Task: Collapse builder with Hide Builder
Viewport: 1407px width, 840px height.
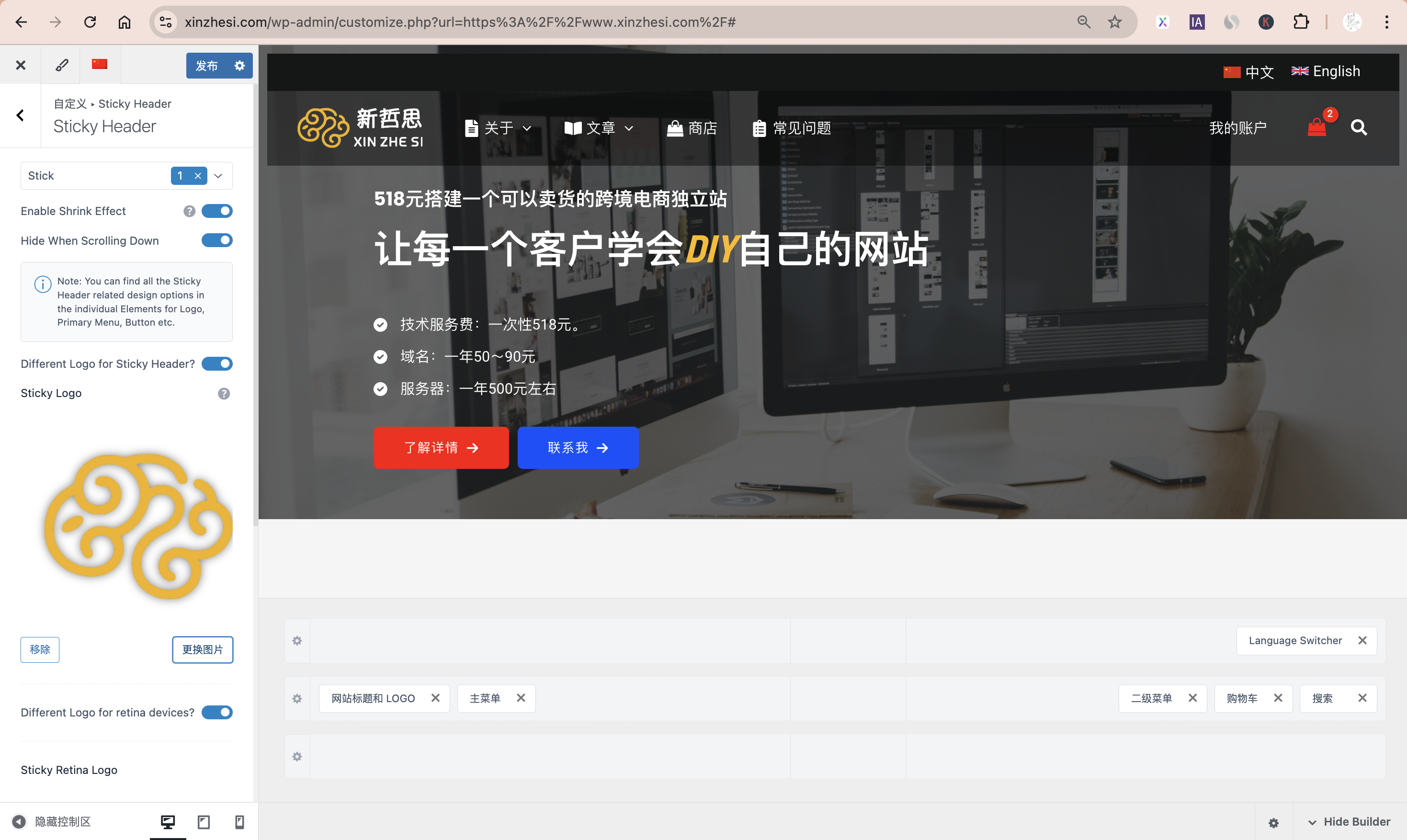Action: coord(1349,822)
